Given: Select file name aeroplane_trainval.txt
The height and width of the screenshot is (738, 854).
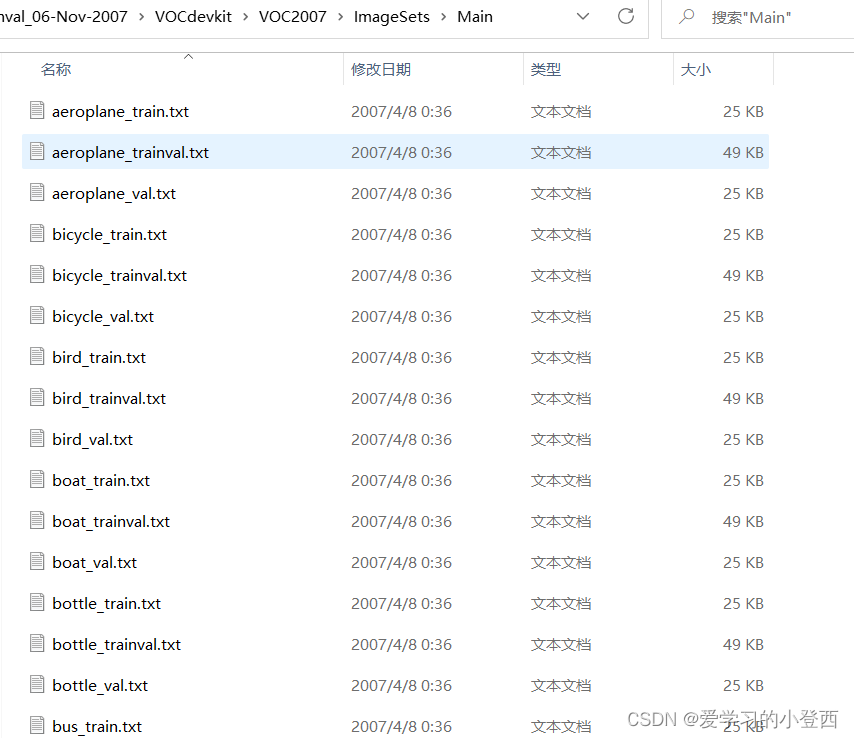Looking at the screenshot, I should [x=130, y=153].
